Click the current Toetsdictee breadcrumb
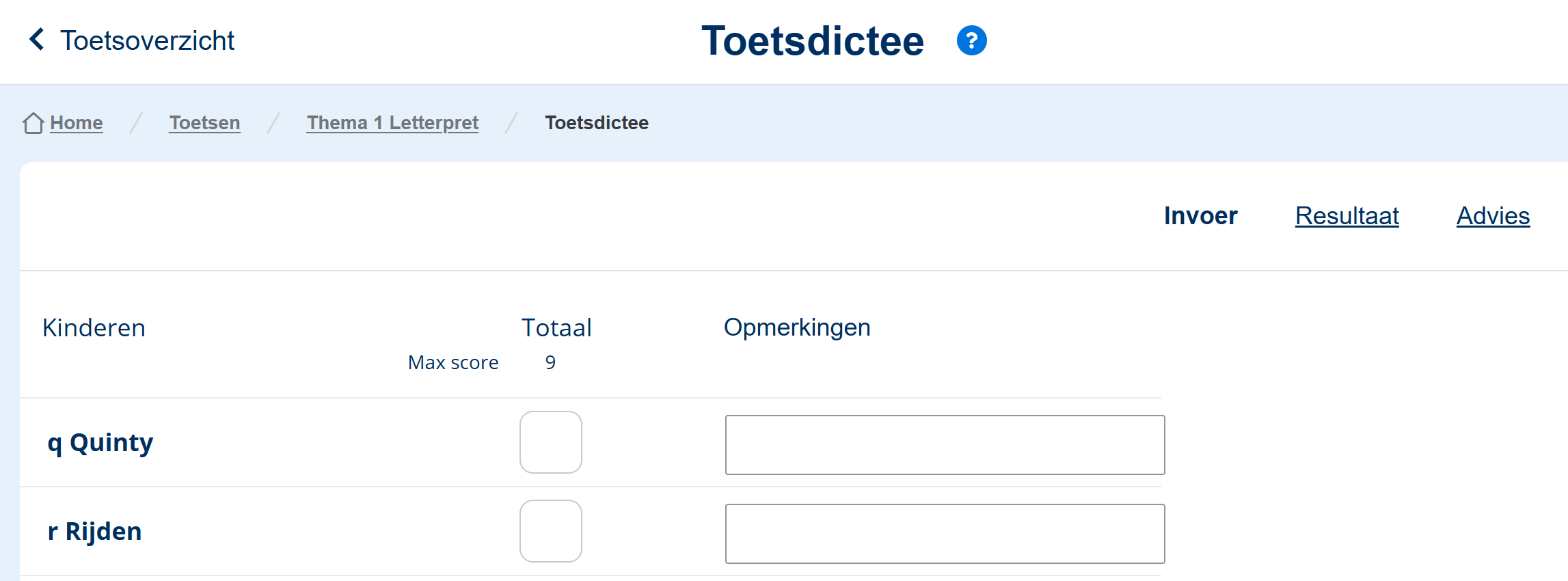This screenshot has width=1568, height=581. point(597,123)
